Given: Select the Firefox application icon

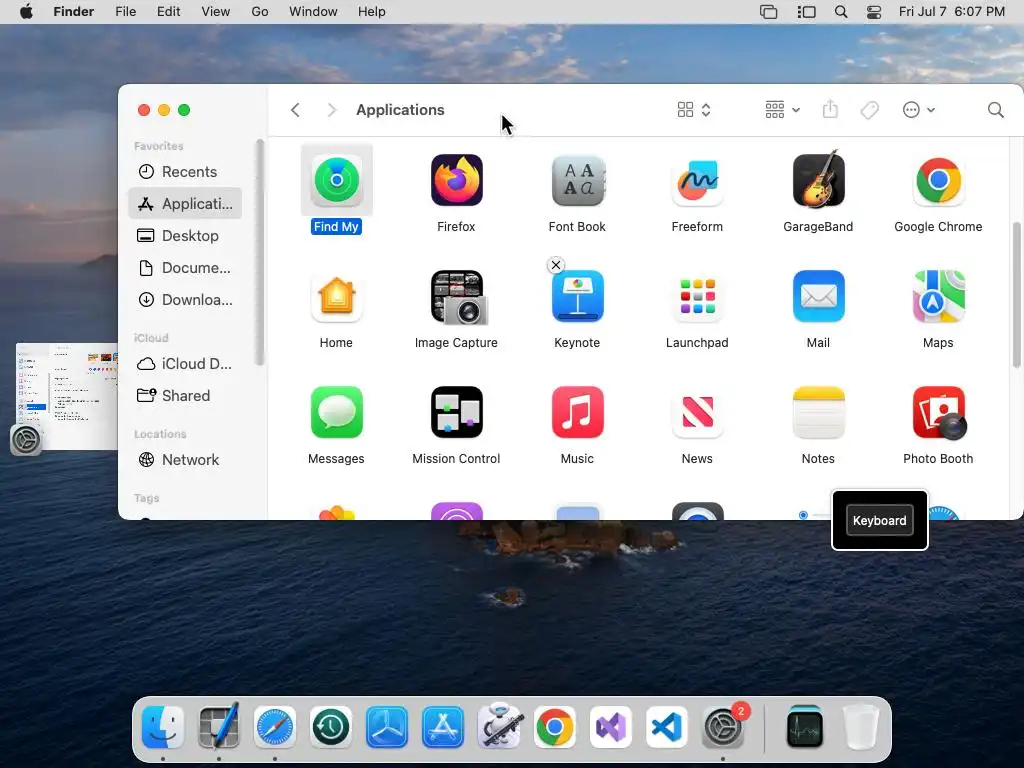Looking at the screenshot, I should 456,180.
